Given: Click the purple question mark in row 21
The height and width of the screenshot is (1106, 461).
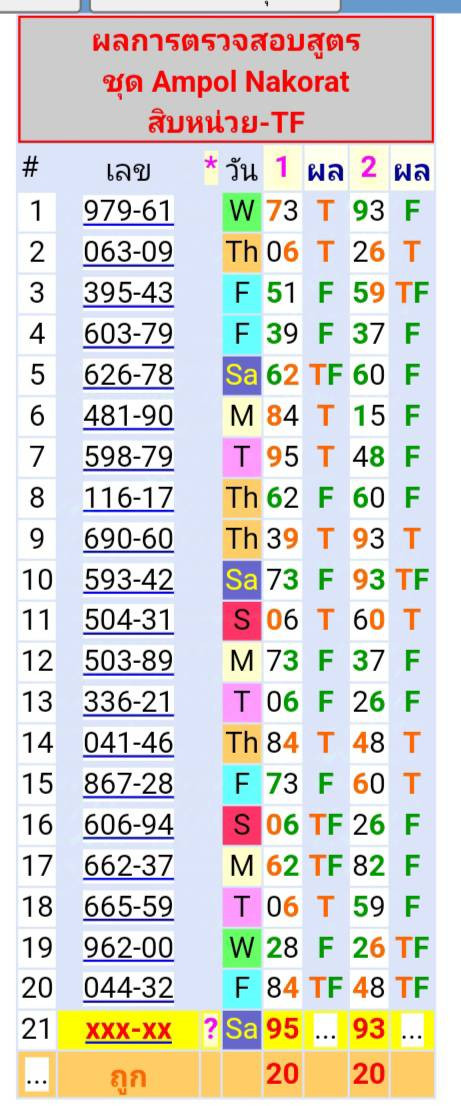Looking at the screenshot, I should tap(211, 1031).
